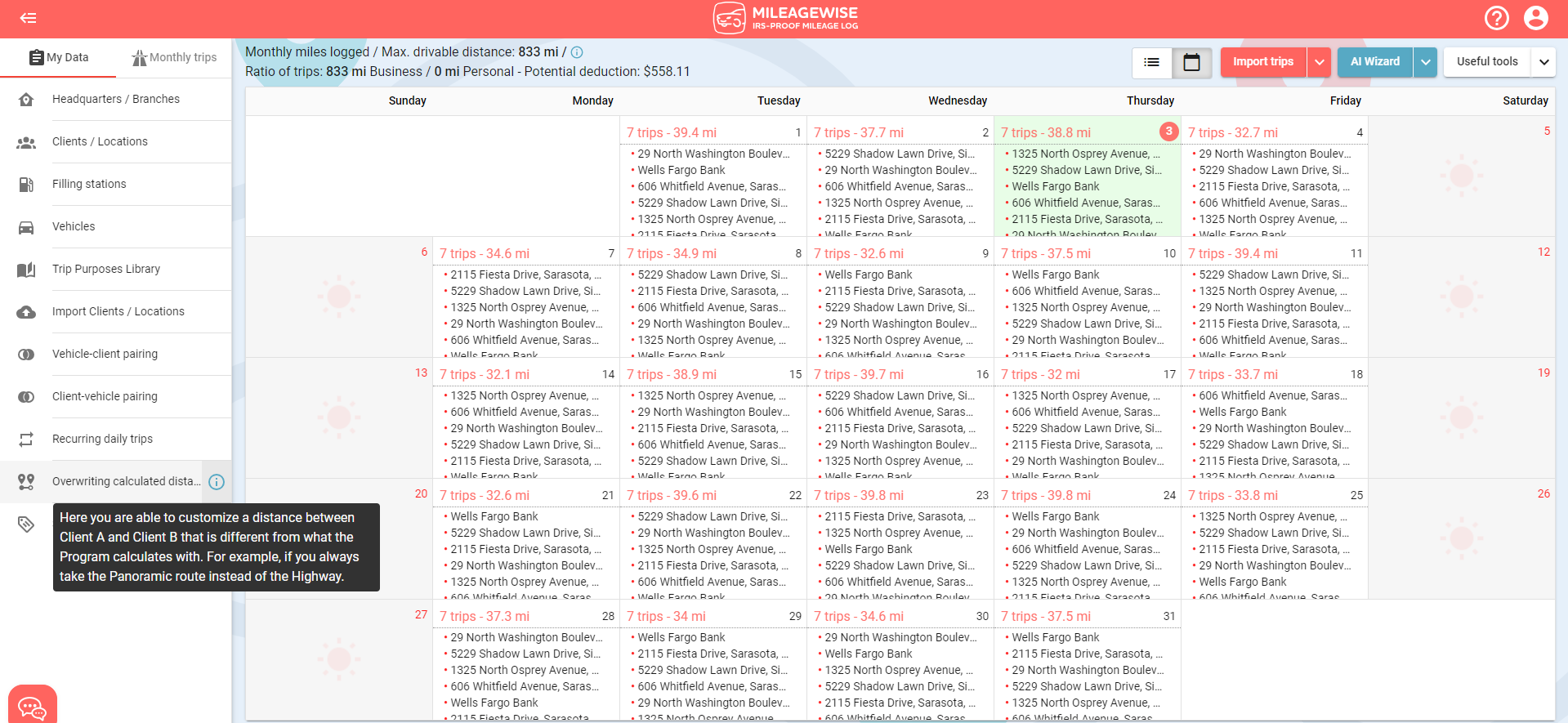Open Client-vehicle pairing menu item
The width and height of the screenshot is (1568, 723).
click(x=116, y=397)
